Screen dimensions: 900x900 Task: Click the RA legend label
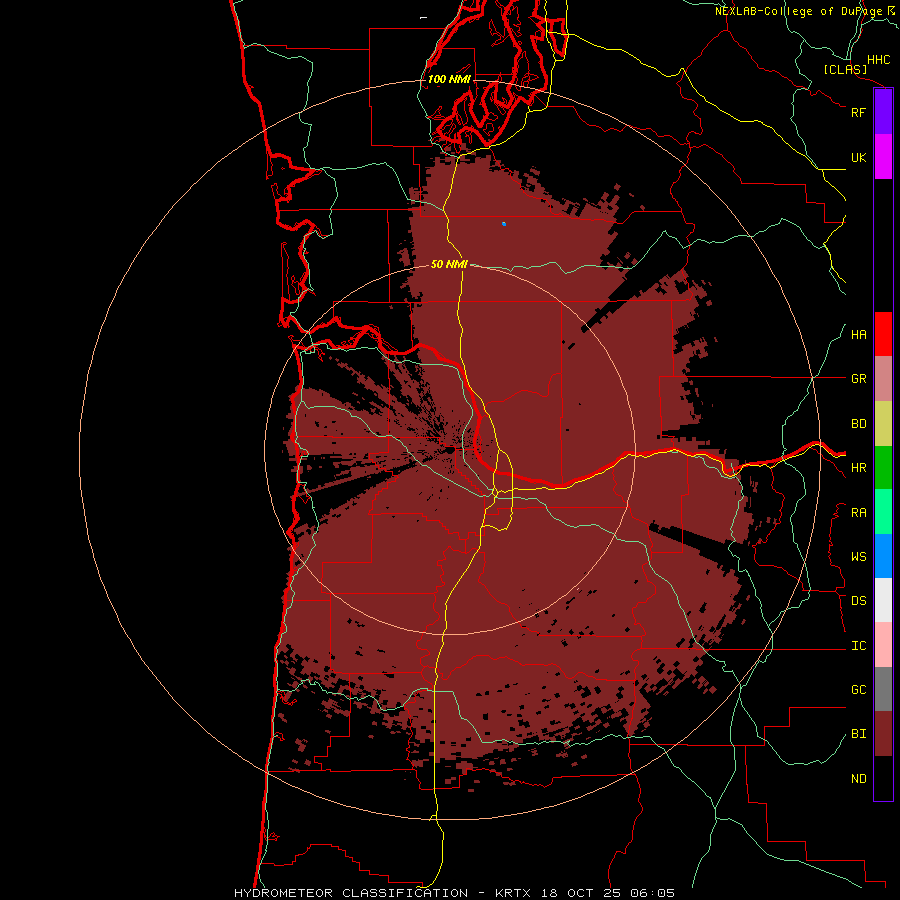coord(858,512)
